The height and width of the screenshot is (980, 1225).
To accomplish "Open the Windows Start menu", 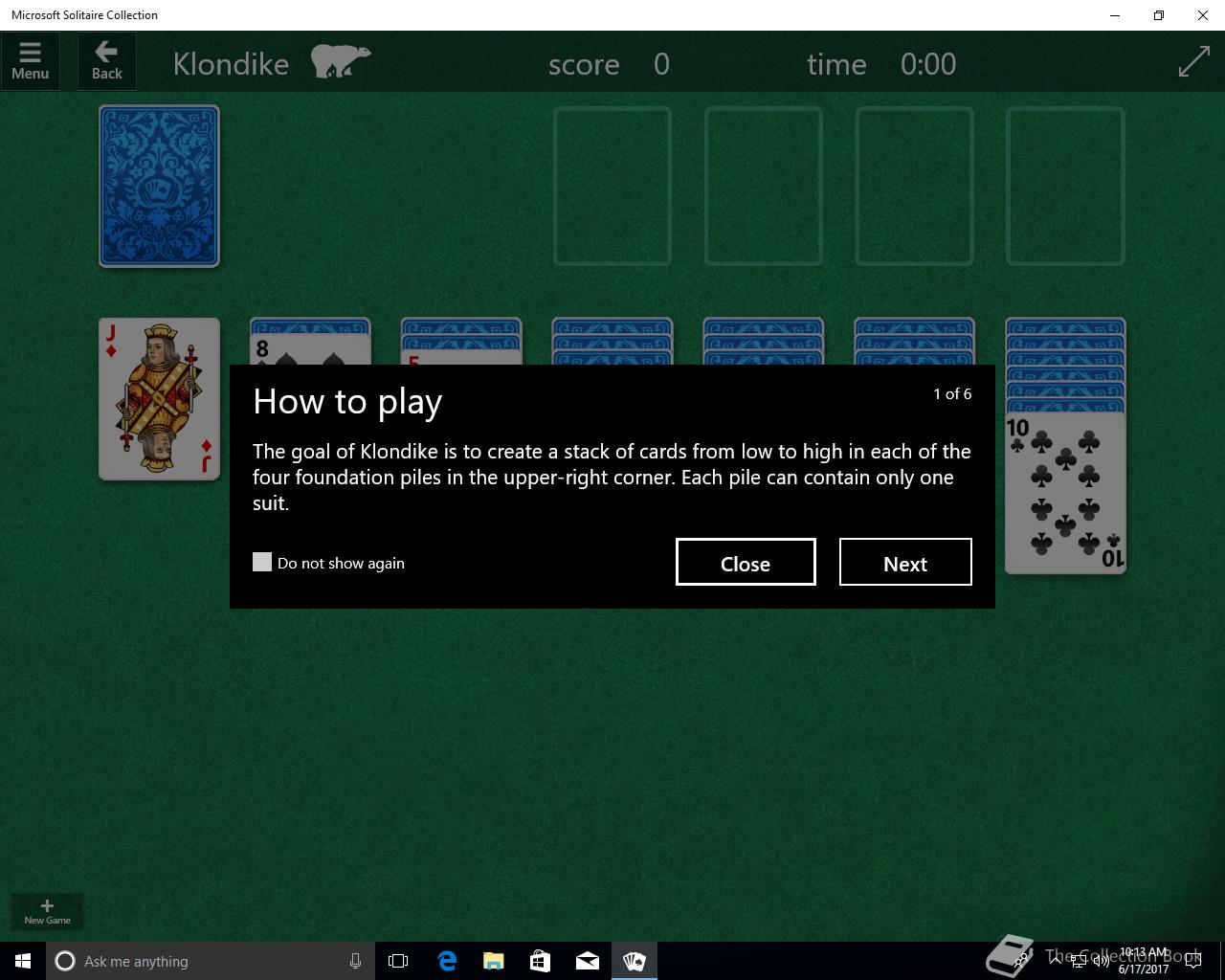I will pos(23,961).
